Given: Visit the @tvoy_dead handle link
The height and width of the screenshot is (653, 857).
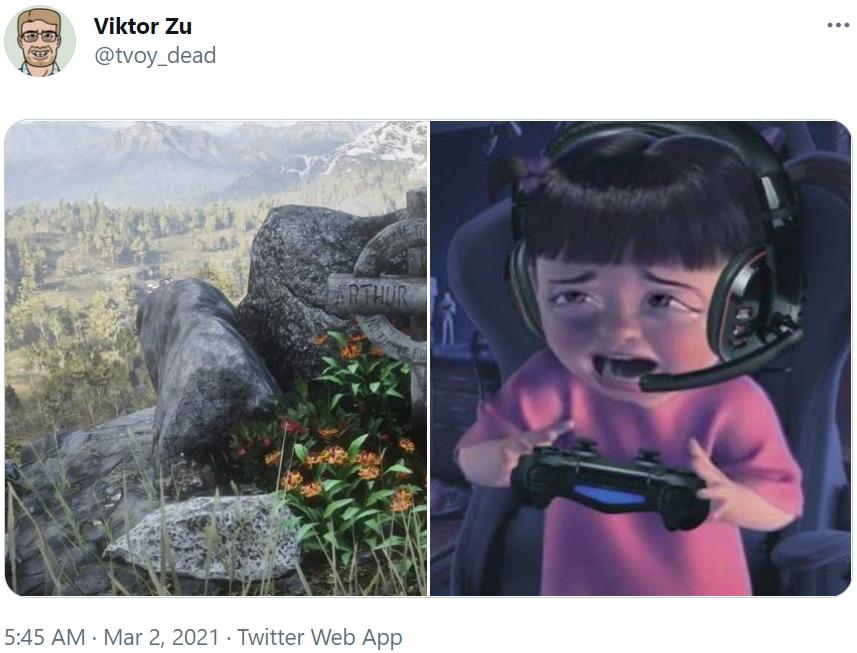Looking at the screenshot, I should point(154,55).
